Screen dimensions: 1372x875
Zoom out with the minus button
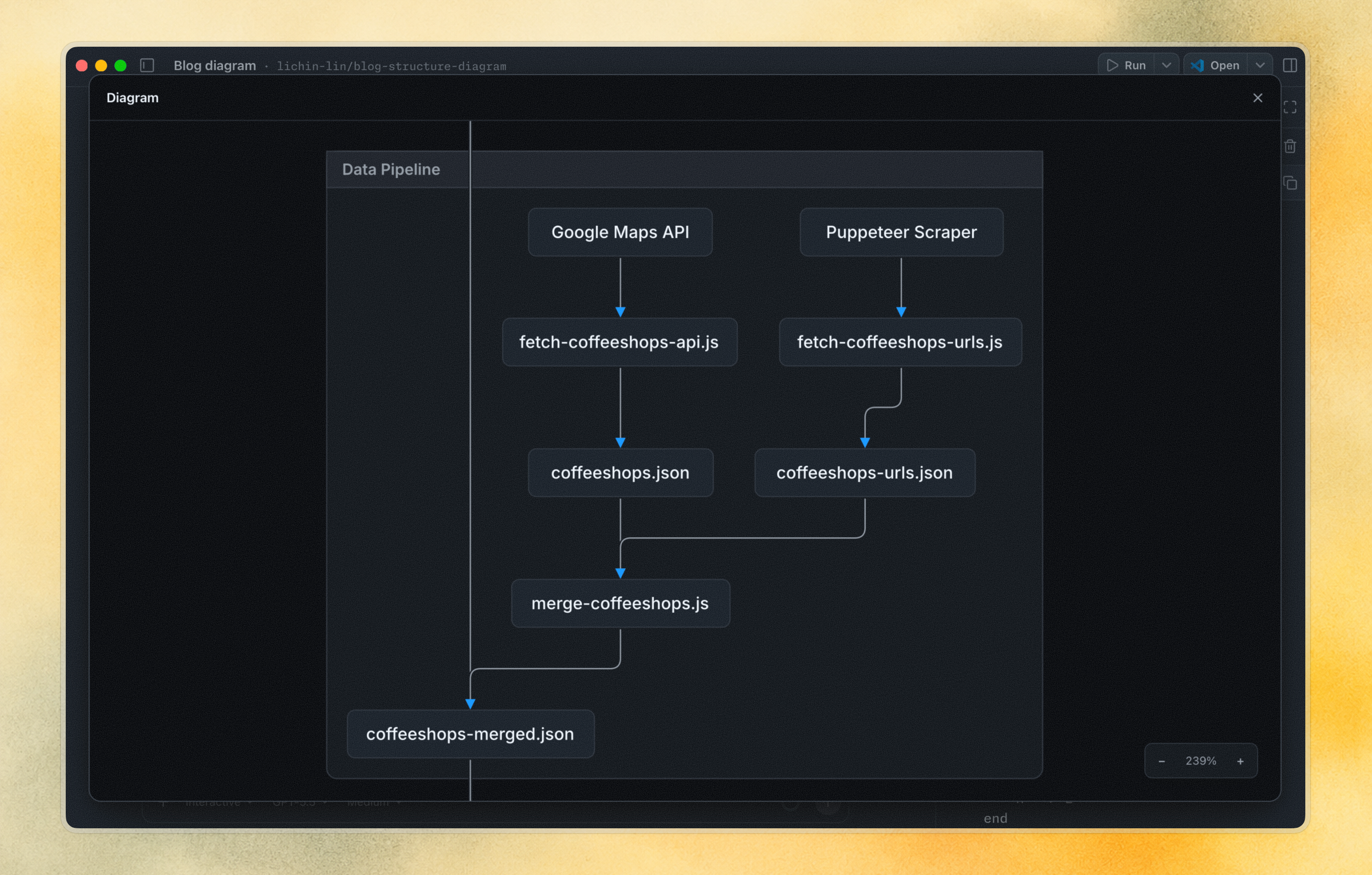1162,761
